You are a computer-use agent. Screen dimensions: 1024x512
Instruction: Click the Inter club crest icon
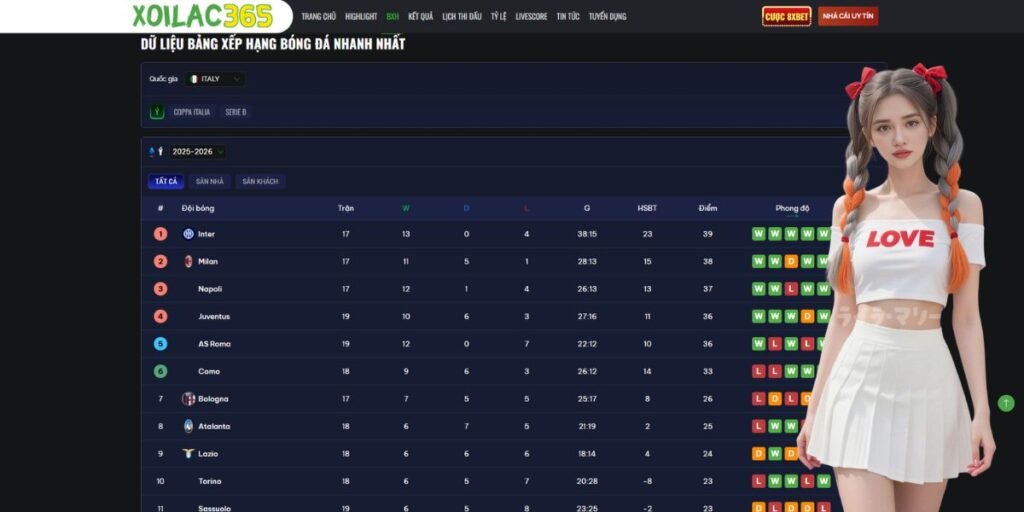(188, 234)
